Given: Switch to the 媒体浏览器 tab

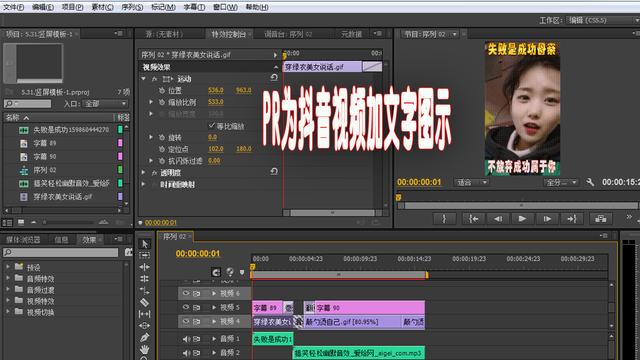Looking at the screenshot, I should point(23,240).
